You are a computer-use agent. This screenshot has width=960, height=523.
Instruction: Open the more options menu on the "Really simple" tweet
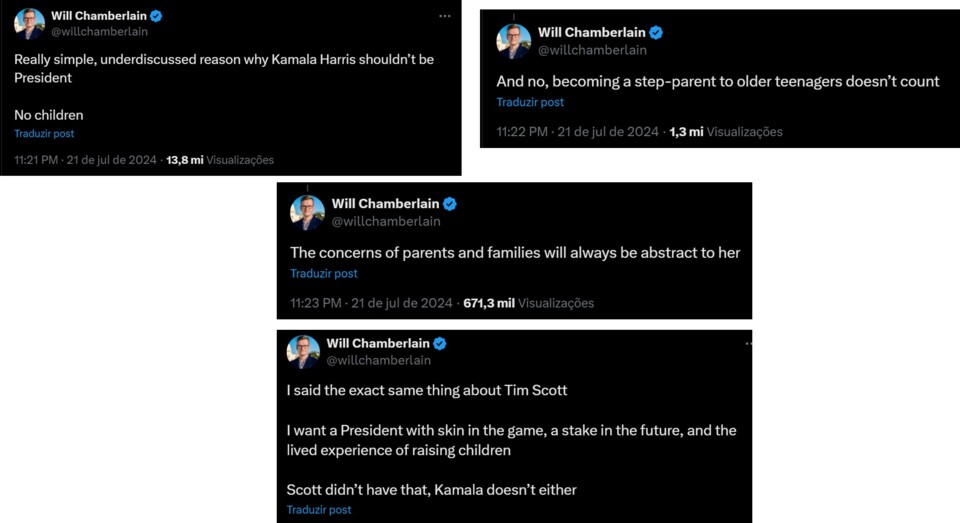444,16
